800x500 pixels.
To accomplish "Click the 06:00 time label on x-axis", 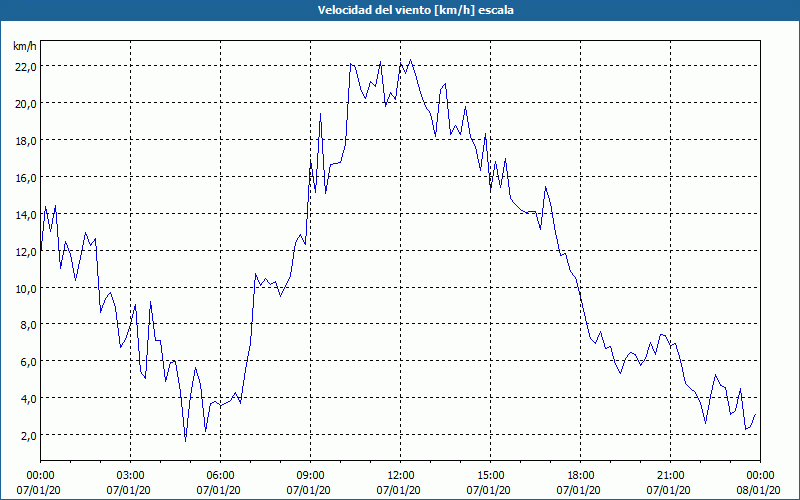I will (221, 476).
